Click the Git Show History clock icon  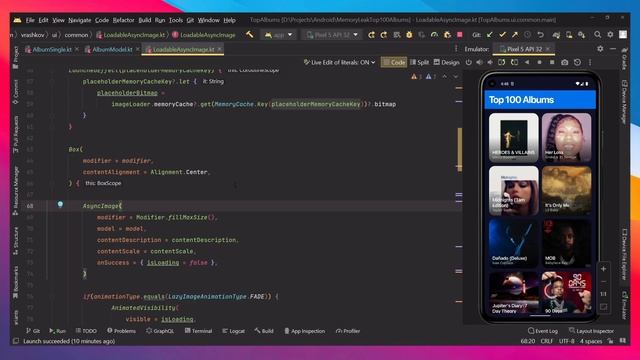(x=527, y=35)
